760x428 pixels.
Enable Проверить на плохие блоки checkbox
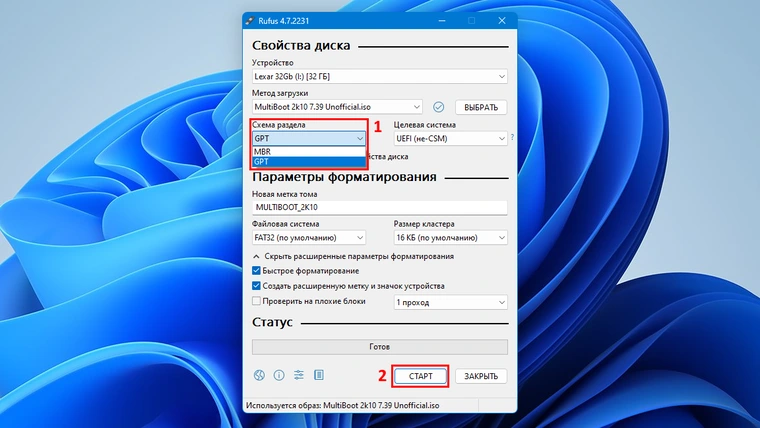257,301
